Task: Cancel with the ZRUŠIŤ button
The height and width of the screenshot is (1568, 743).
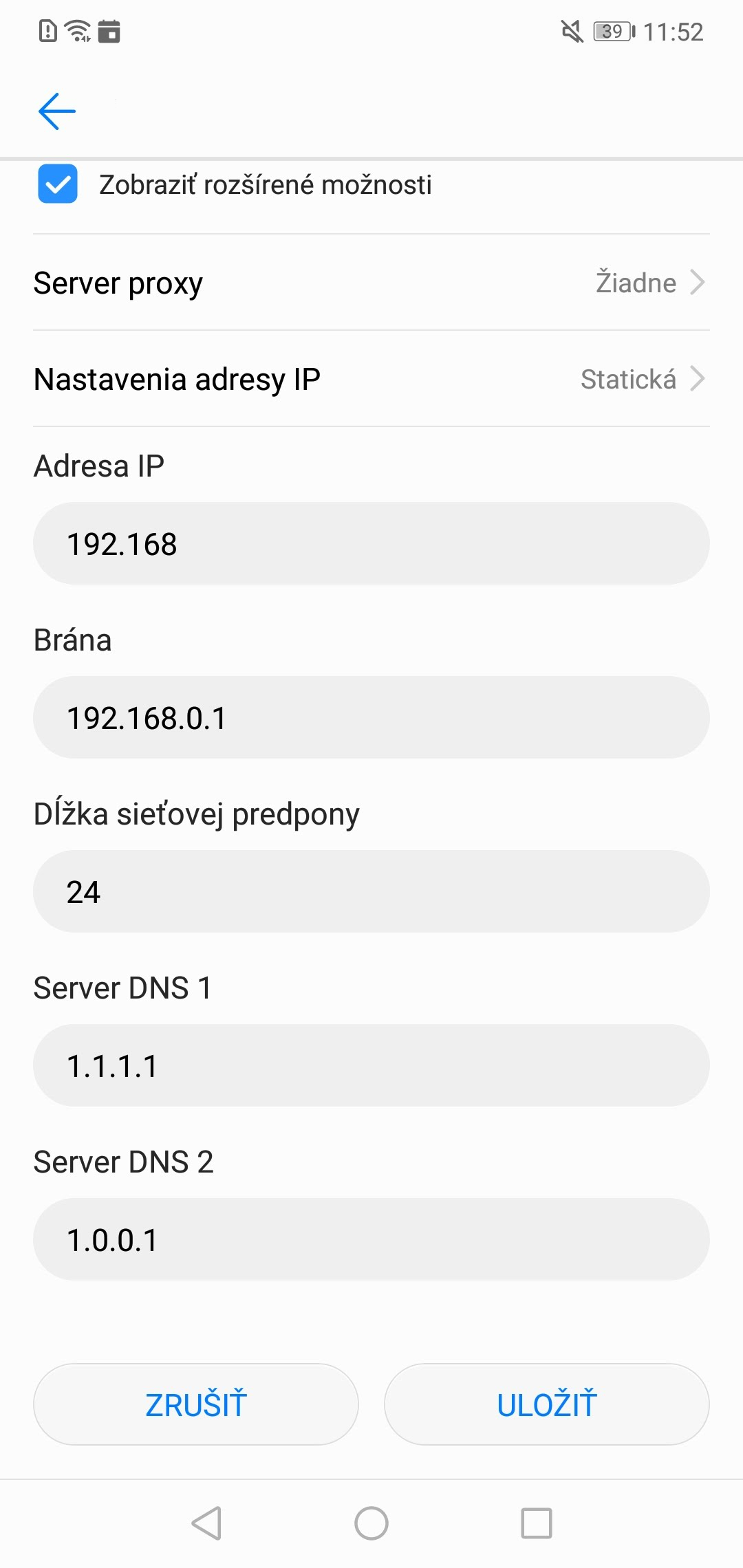Action: (x=196, y=1404)
